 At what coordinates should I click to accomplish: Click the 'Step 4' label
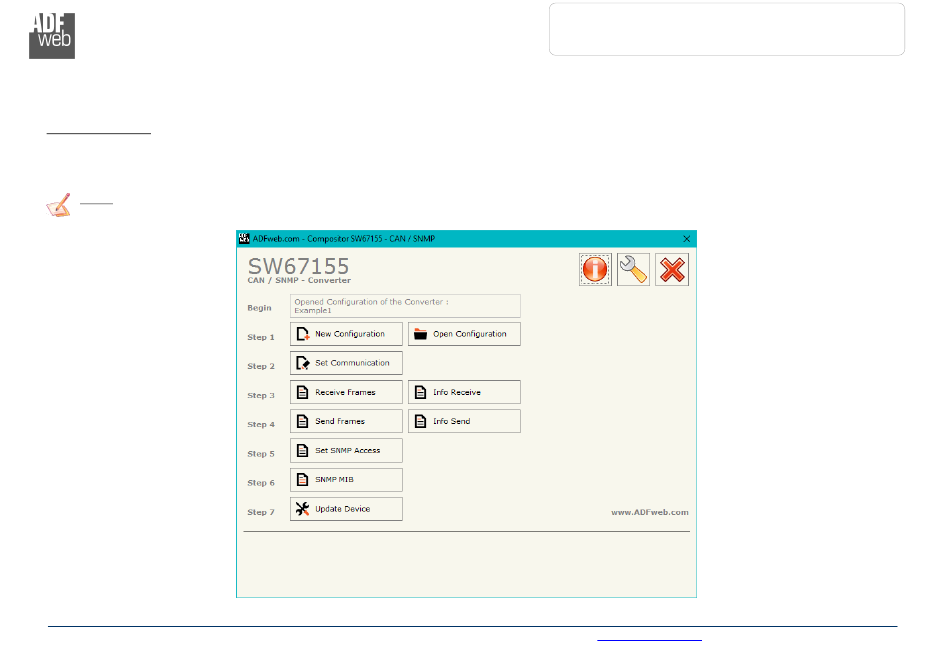pyautogui.click(x=261, y=425)
